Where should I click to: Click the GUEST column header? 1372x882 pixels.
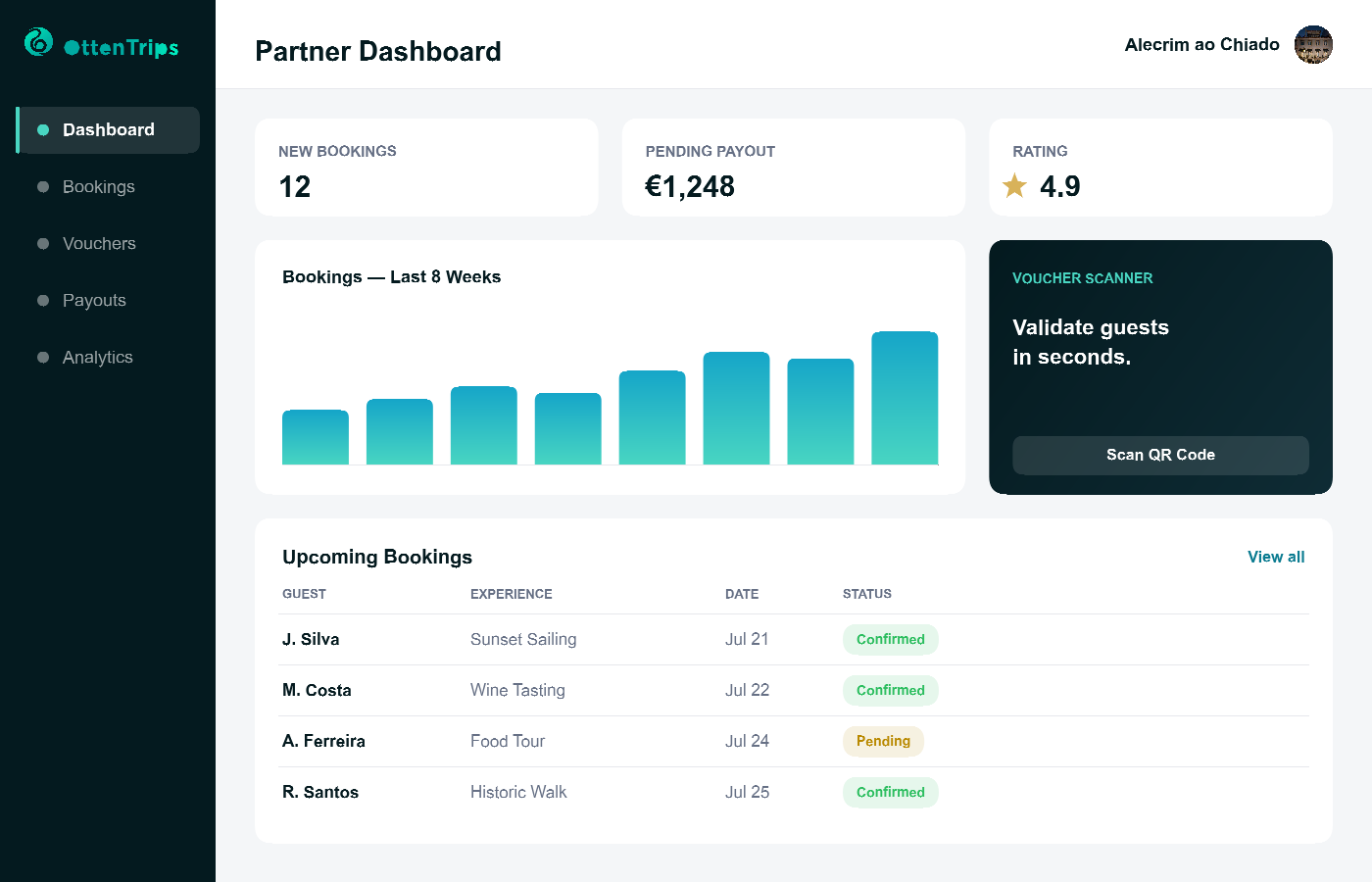click(x=304, y=594)
